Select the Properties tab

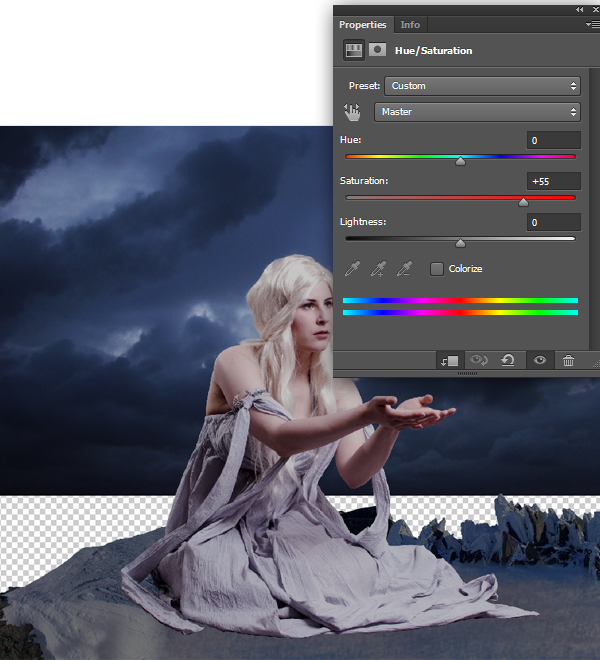pyautogui.click(x=362, y=25)
